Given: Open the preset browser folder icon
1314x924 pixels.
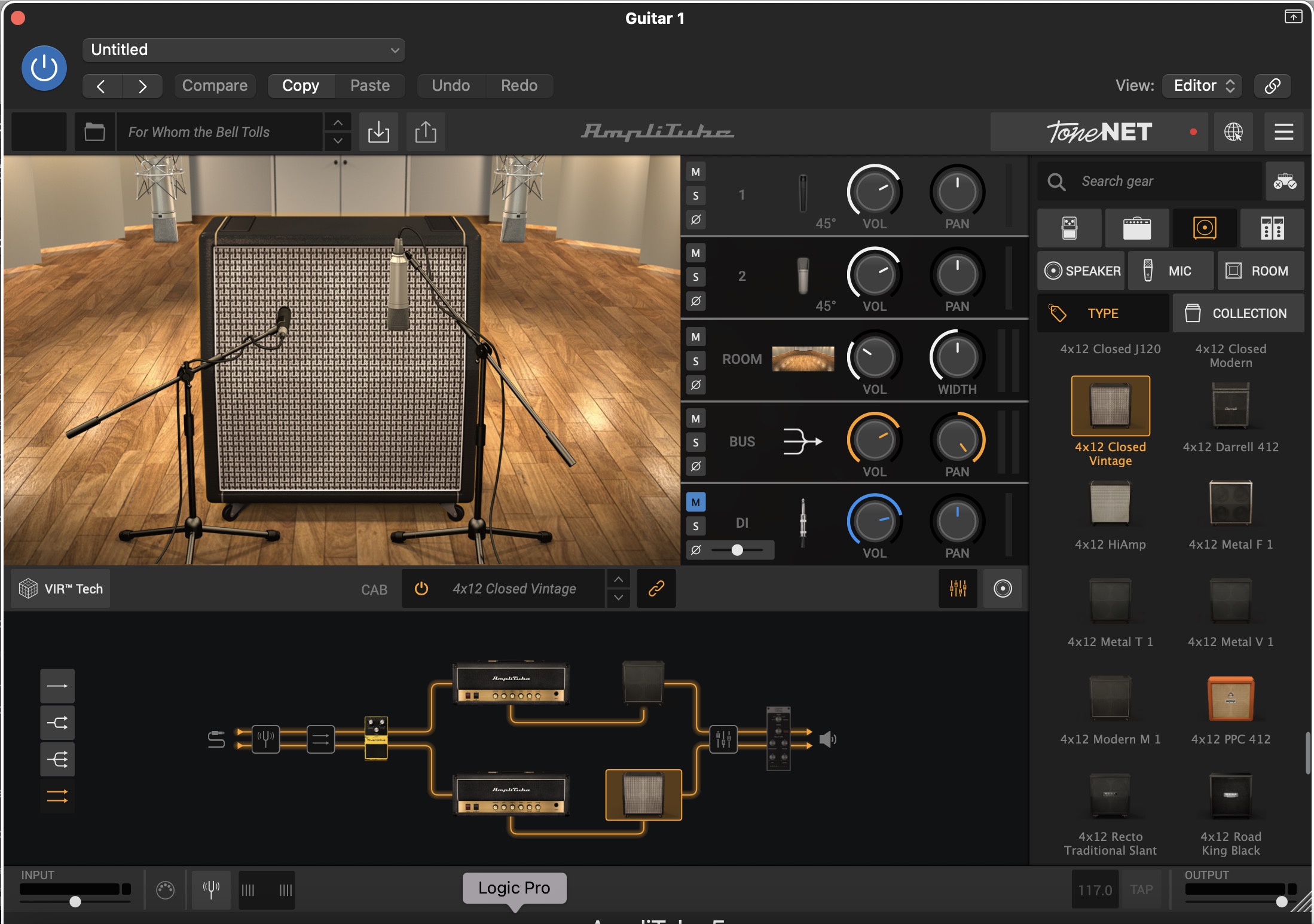Looking at the screenshot, I should click(94, 131).
